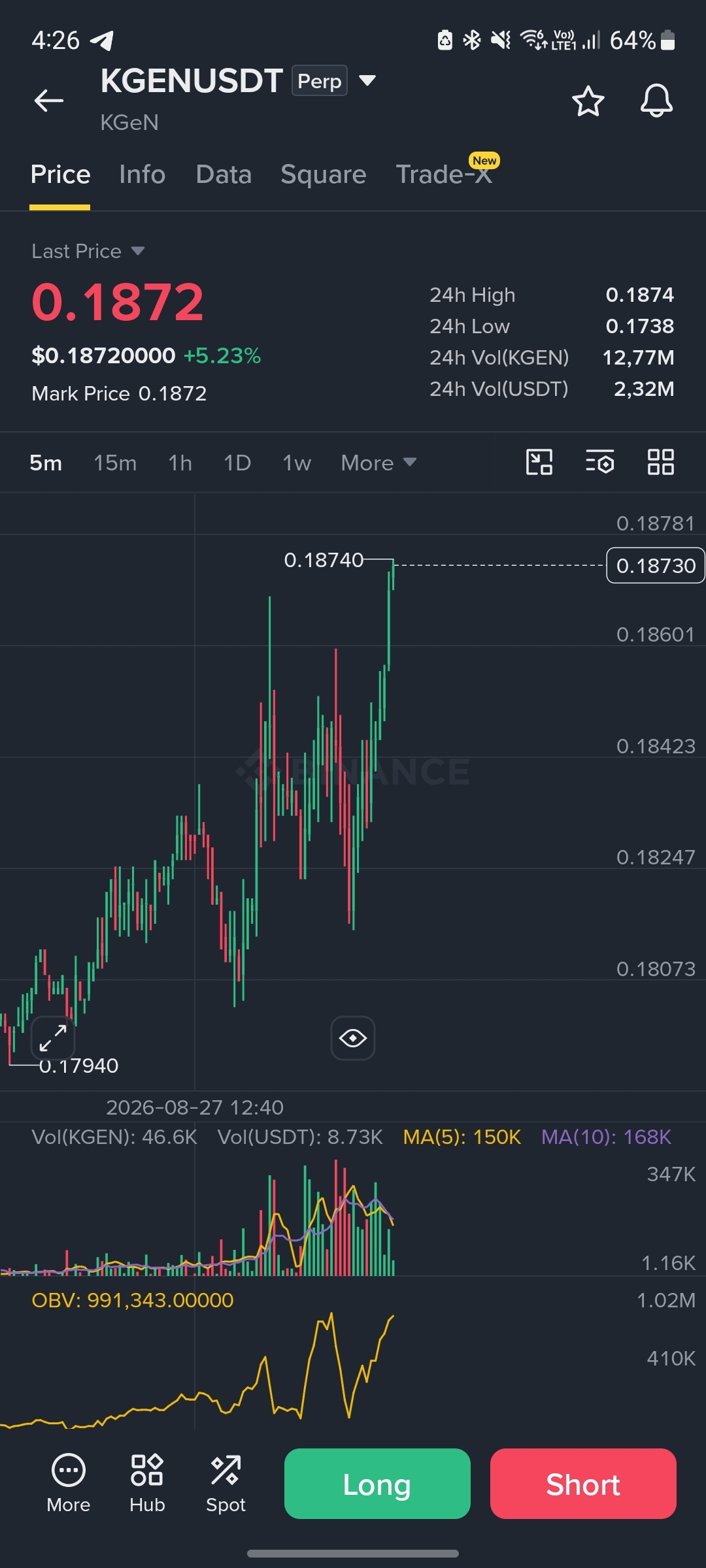The width and height of the screenshot is (706, 1568).
Task: Expand the KGENUSDT Perp pair dropdown
Action: [x=367, y=80]
